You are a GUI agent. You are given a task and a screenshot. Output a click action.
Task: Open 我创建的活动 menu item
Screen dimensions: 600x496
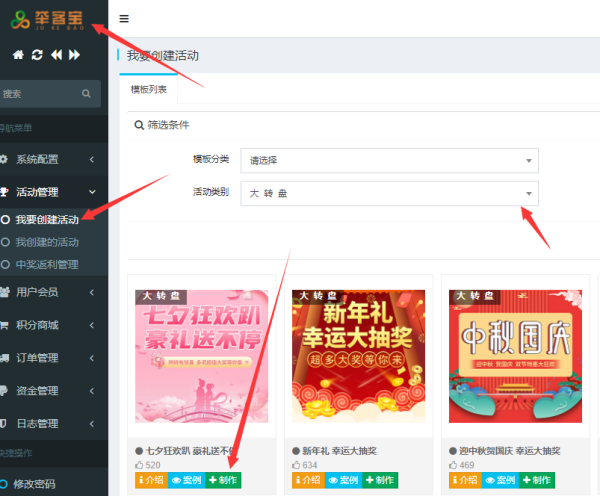(x=47, y=242)
